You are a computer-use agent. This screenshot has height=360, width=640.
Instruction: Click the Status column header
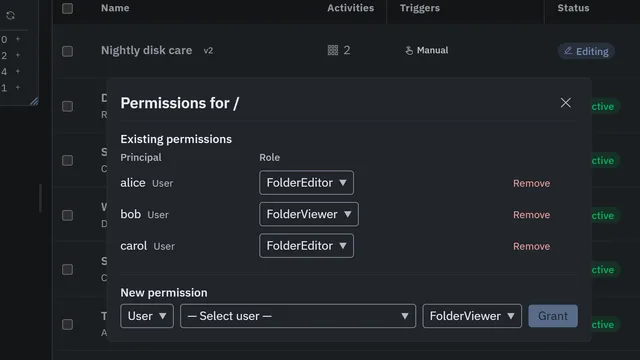pos(573,8)
